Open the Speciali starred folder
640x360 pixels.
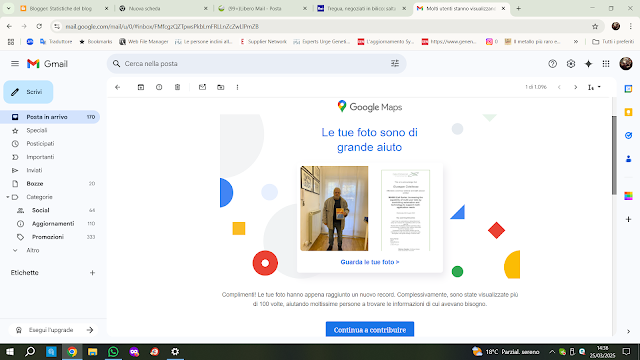coord(36,131)
